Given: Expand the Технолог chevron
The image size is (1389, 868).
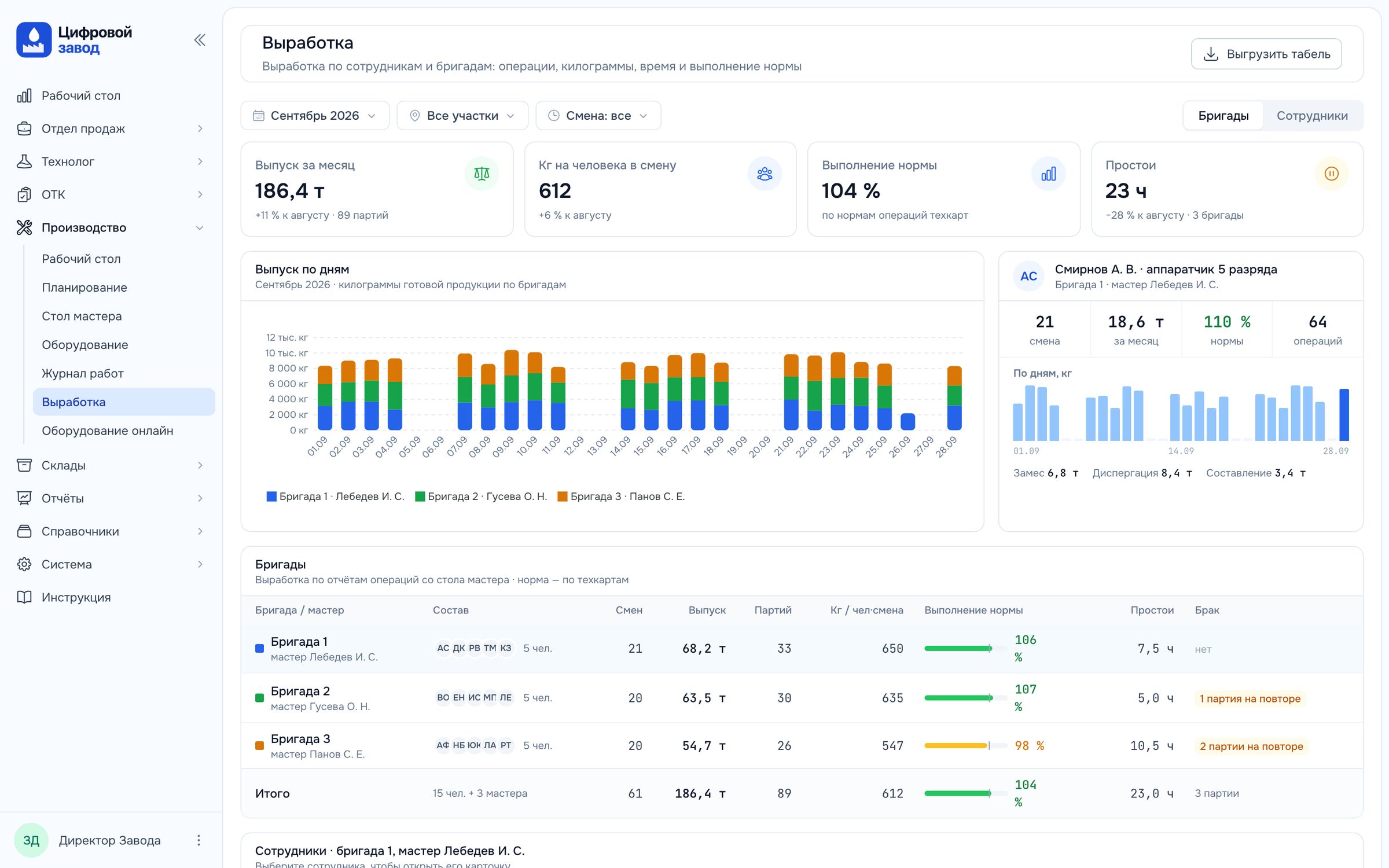Looking at the screenshot, I should (x=200, y=161).
